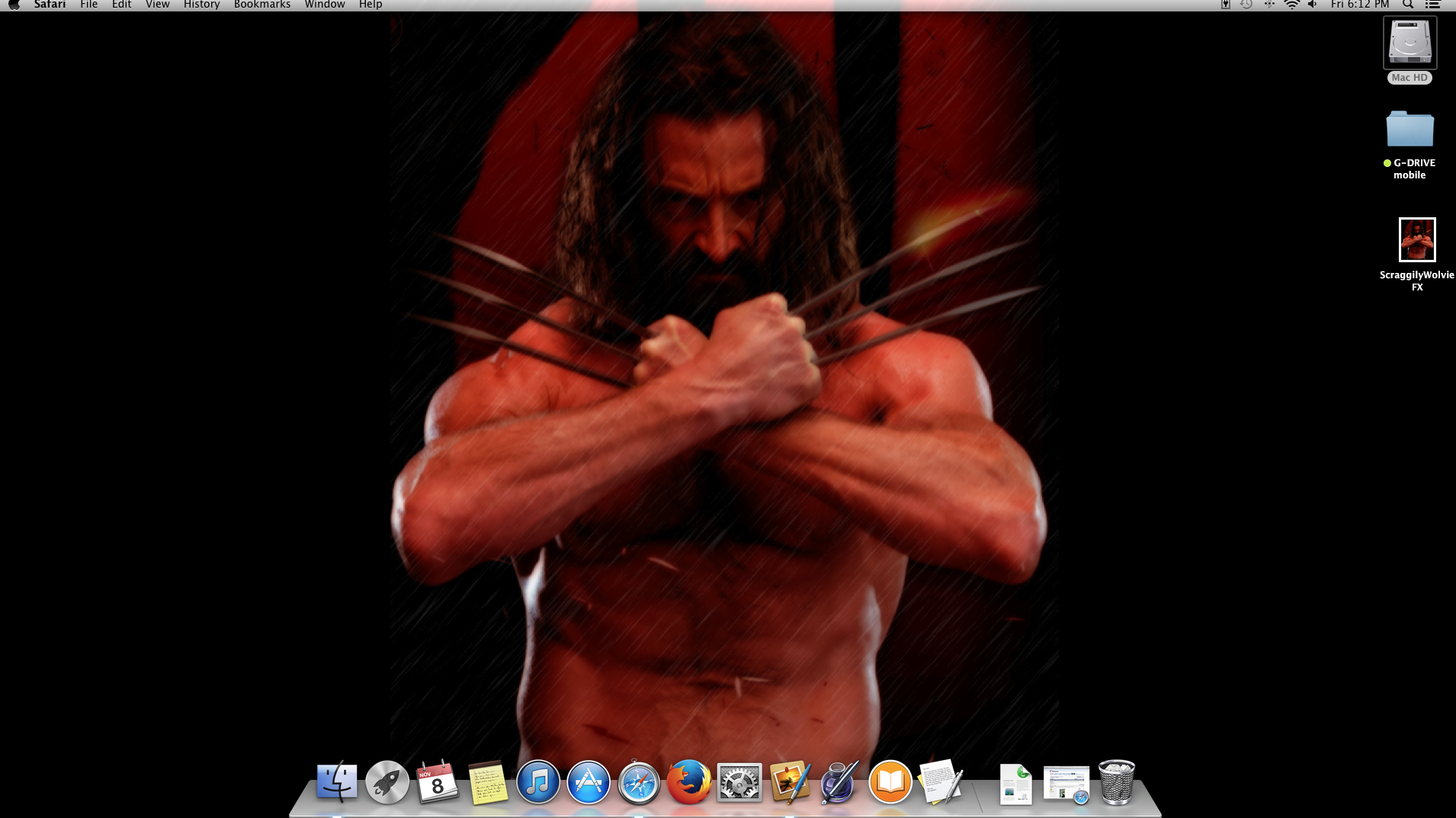The height and width of the screenshot is (818, 1456).
Task: Click the volume speaker icon
Action: click(1313, 5)
